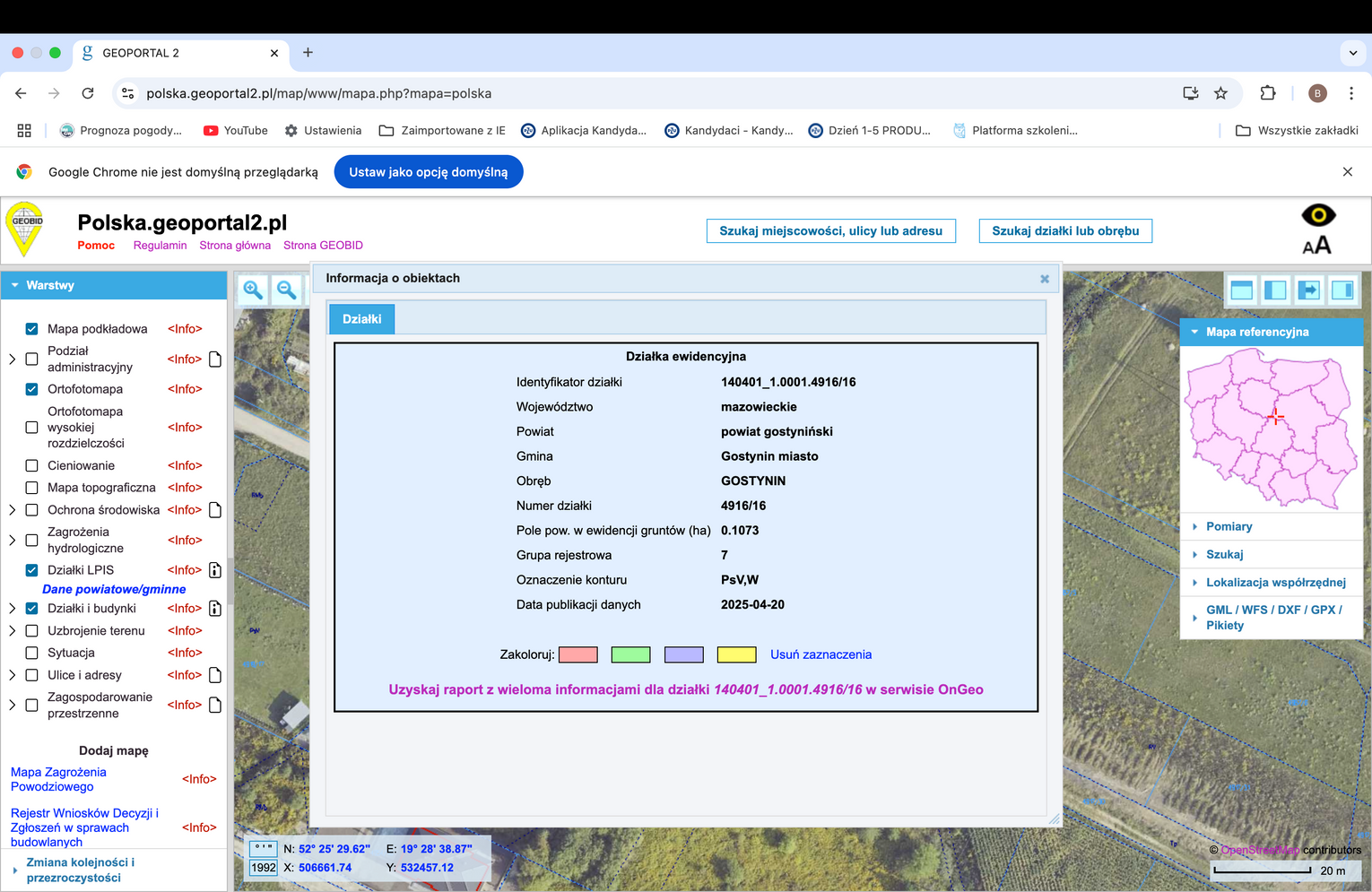Select the right-side panel layout icon

point(1342,290)
